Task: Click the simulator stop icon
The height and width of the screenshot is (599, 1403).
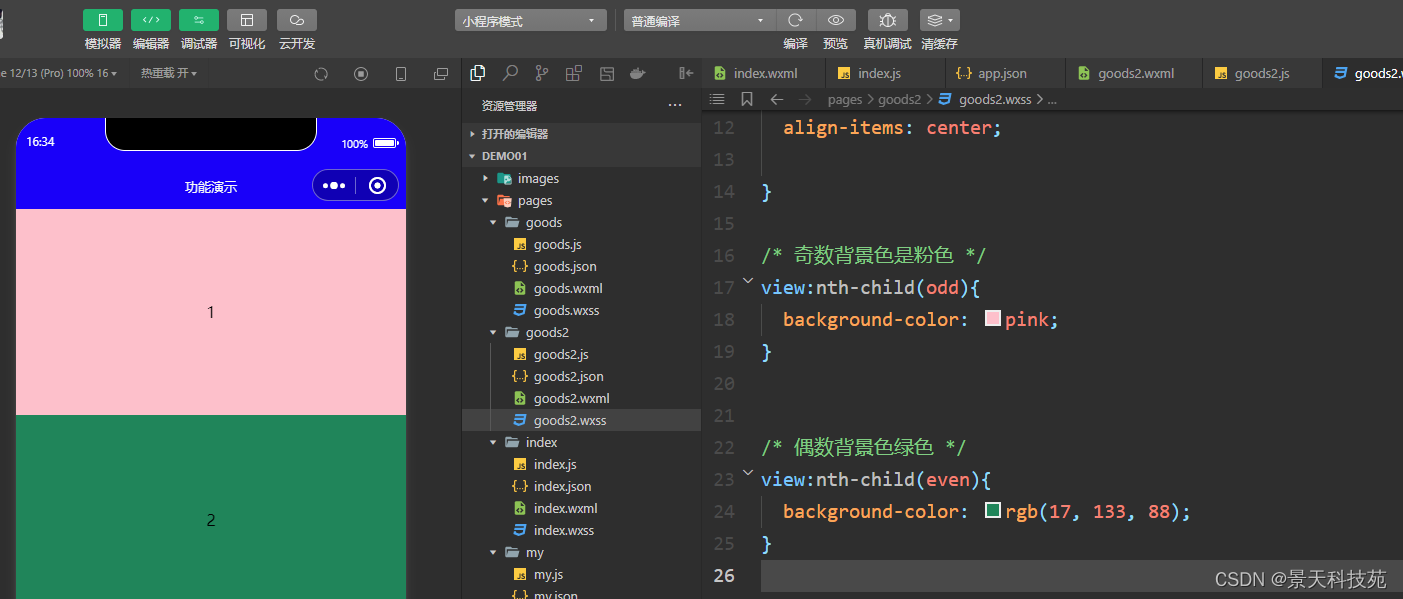Action: pos(361,74)
